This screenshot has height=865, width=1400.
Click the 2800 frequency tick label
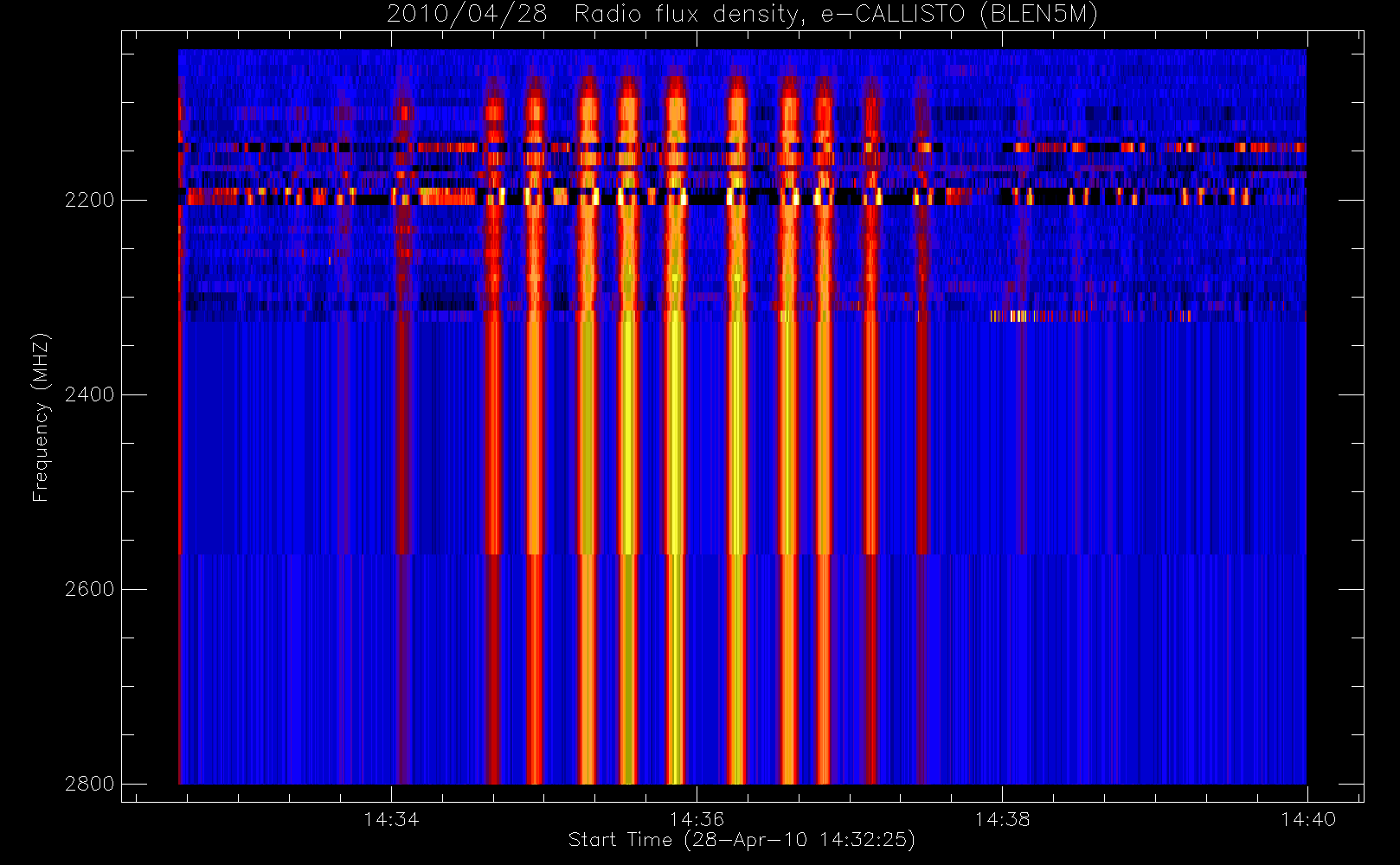click(89, 784)
